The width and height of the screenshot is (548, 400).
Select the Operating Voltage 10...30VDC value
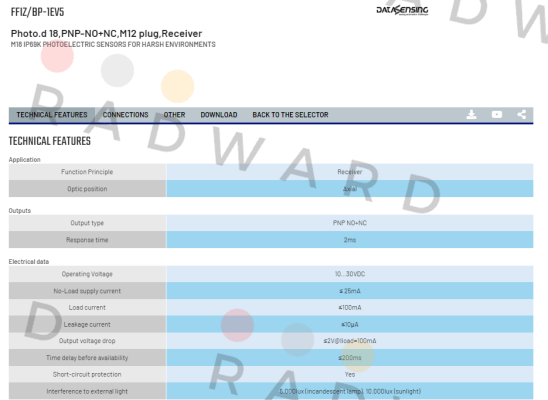[x=349, y=274]
